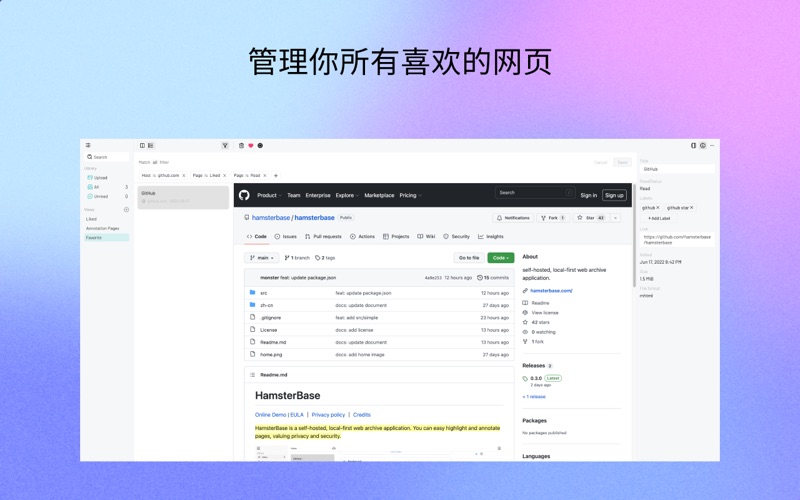
Task: Remove the github label
Action: 658,208
